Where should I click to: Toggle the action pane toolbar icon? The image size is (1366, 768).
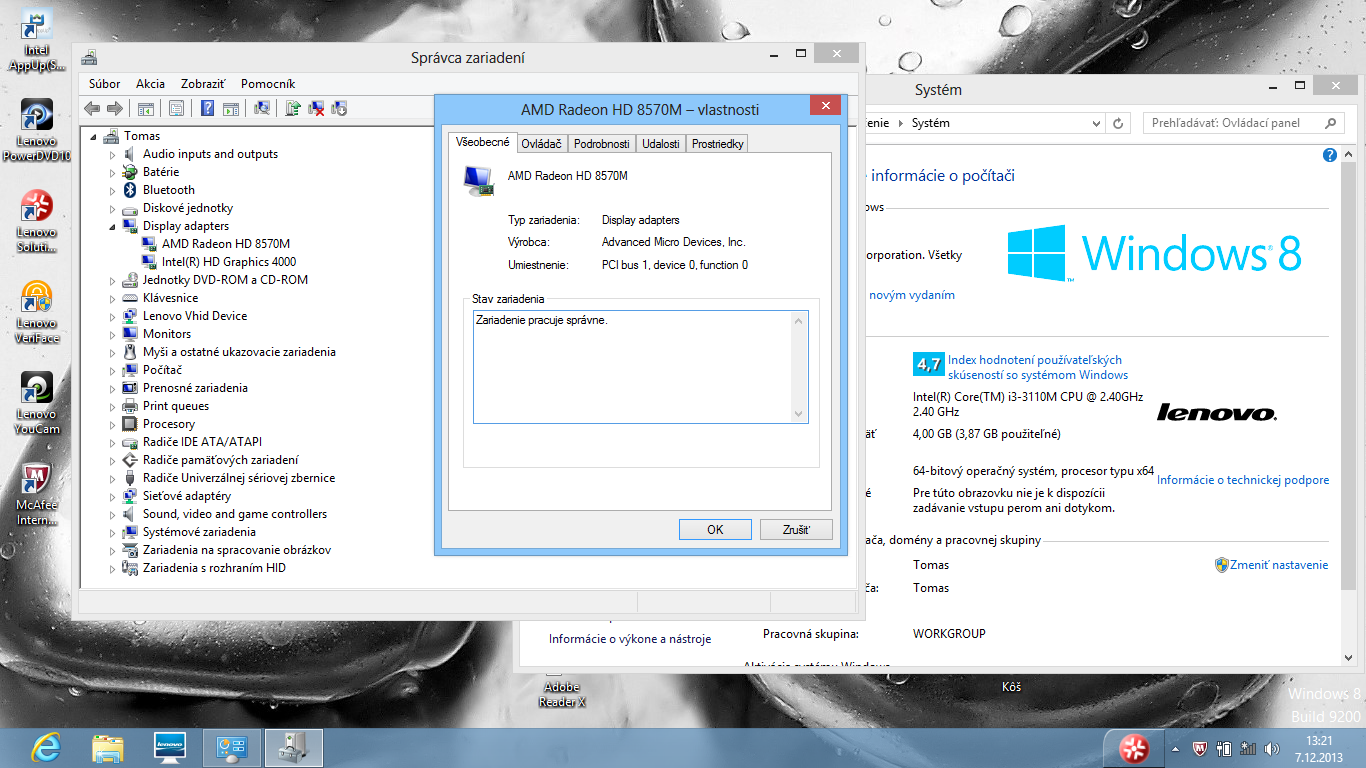pos(231,108)
